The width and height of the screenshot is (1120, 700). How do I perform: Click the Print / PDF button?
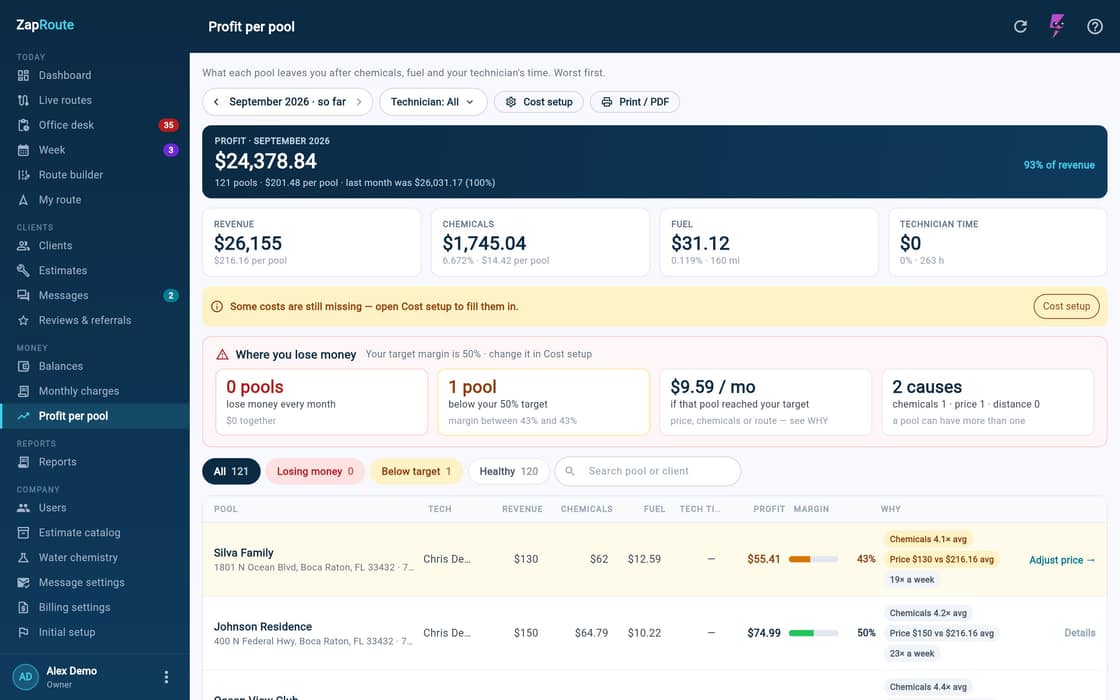(x=634, y=102)
